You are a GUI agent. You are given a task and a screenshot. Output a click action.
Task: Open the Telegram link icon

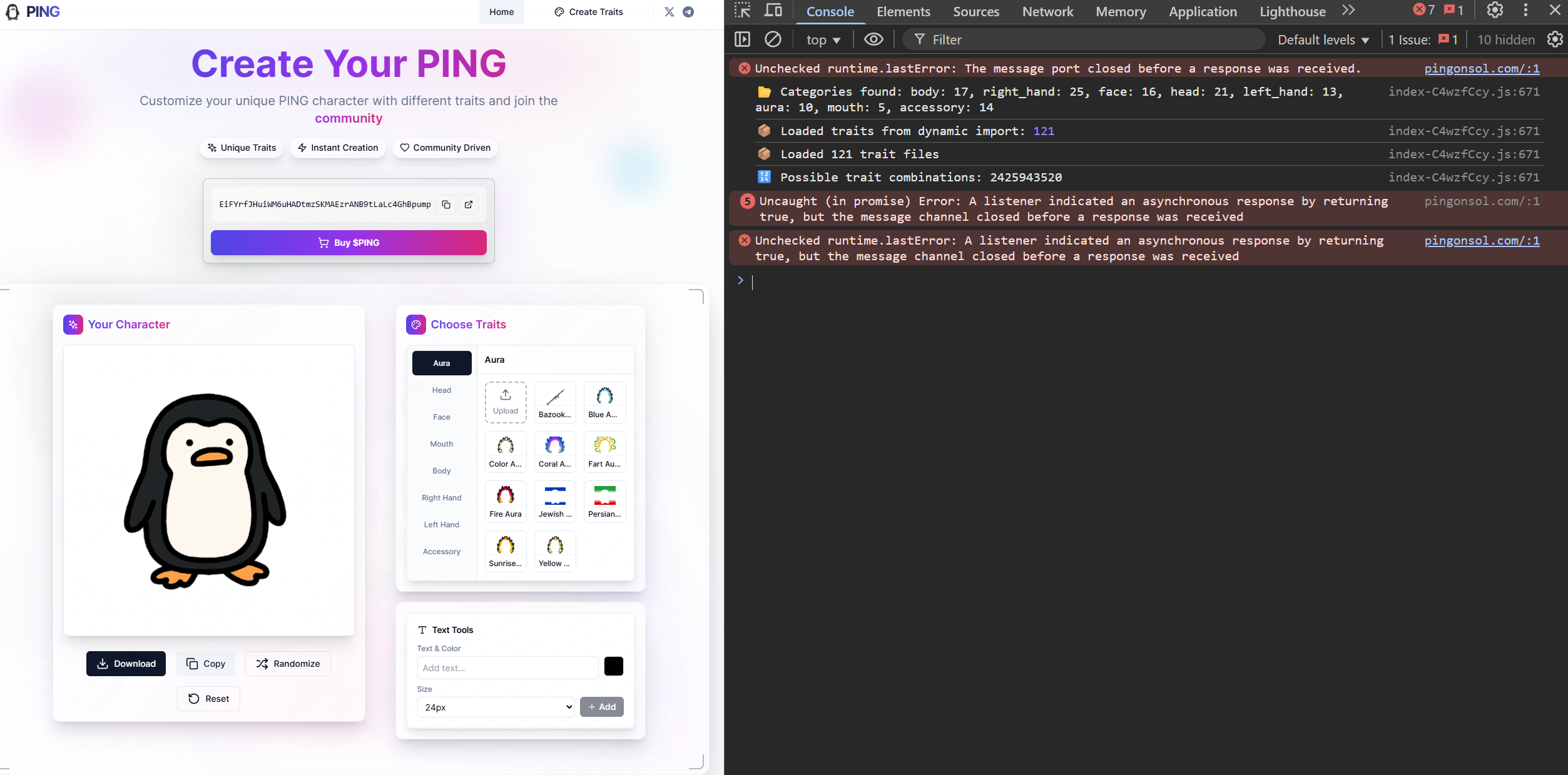click(x=688, y=12)
